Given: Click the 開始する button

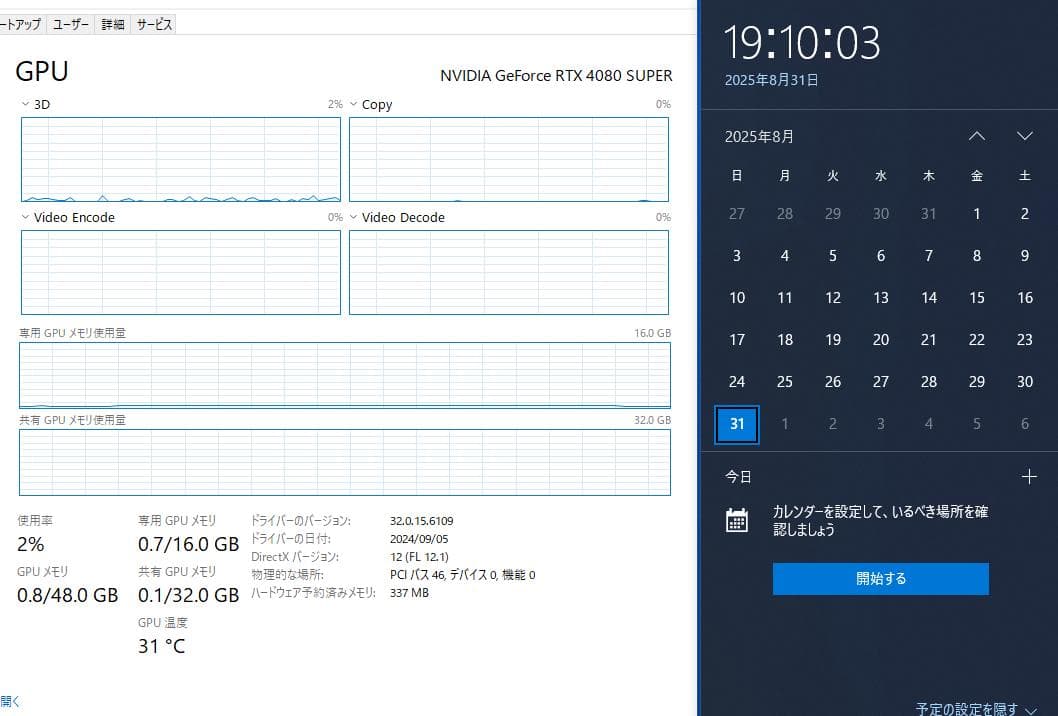Looking at the screenshot, I should 880,578.
